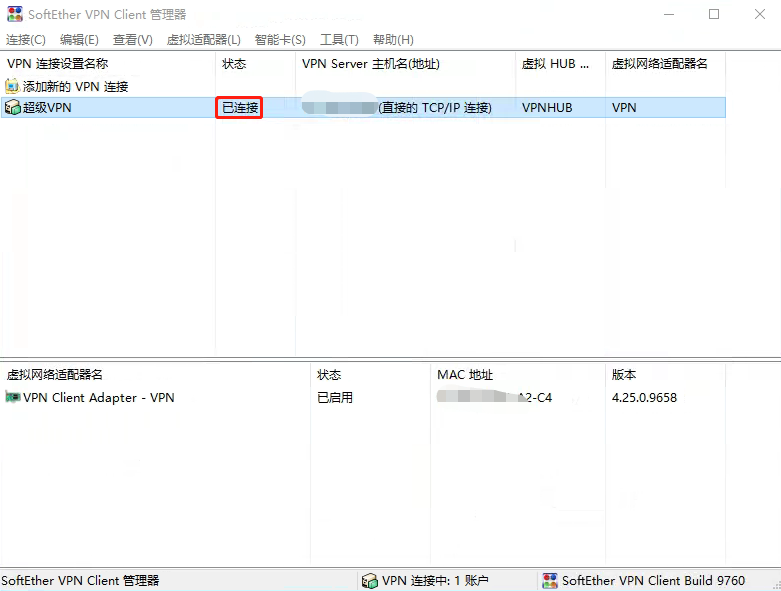Open the 帮助(H) menu
The image size is (781, 591).
[x=393, y=40]
